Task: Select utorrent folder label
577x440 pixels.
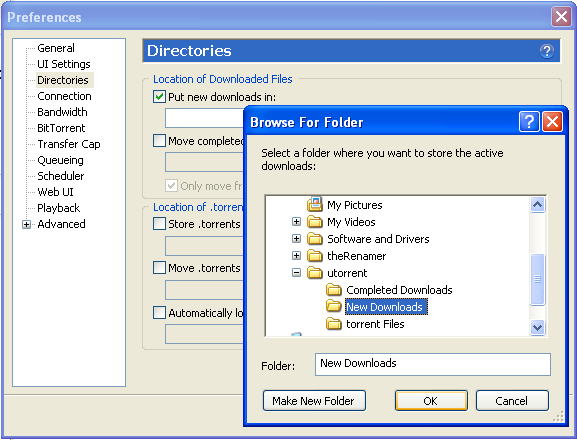Action: 347,273
